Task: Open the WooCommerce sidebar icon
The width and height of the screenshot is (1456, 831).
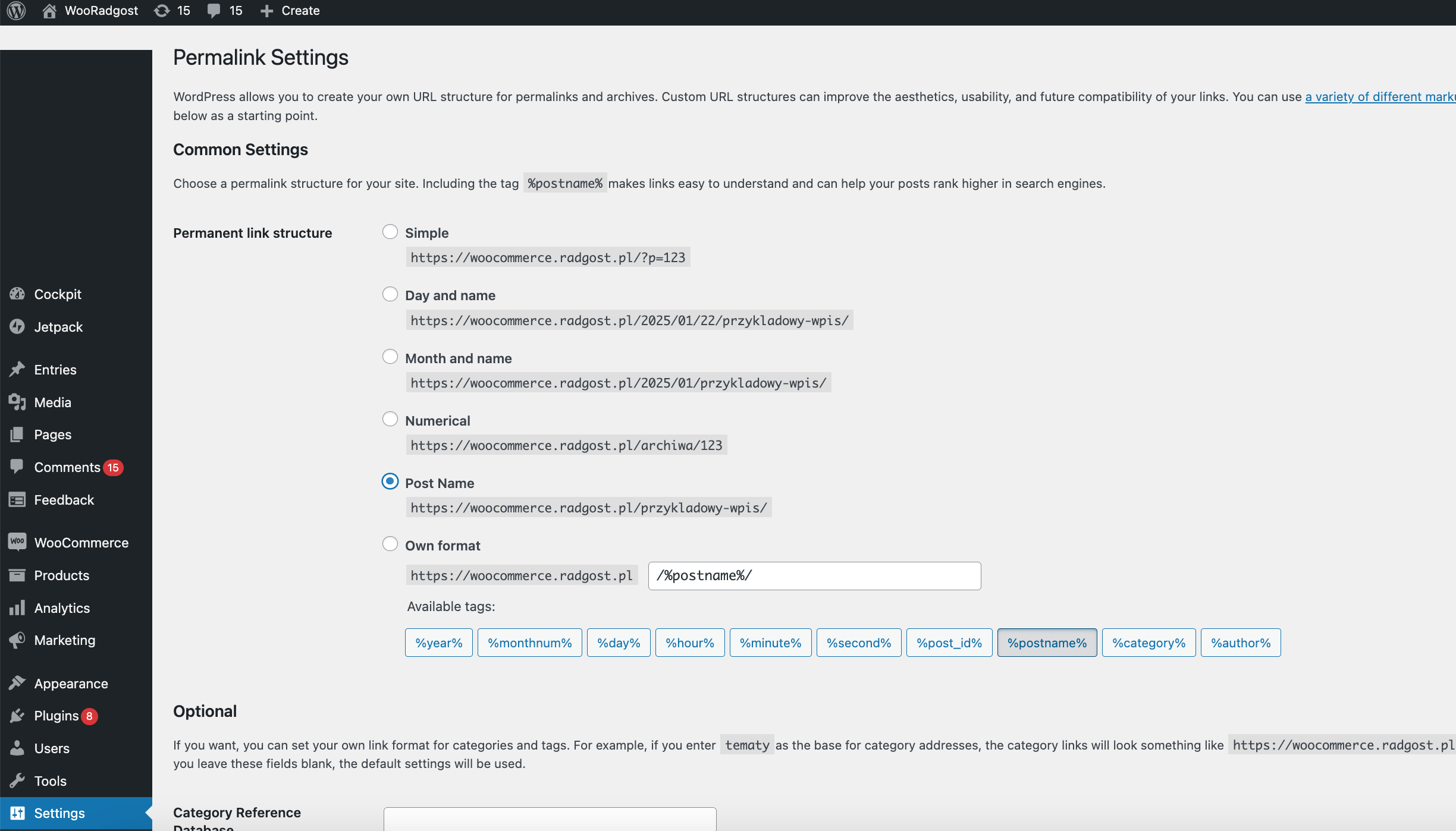Action: (17, 542)
